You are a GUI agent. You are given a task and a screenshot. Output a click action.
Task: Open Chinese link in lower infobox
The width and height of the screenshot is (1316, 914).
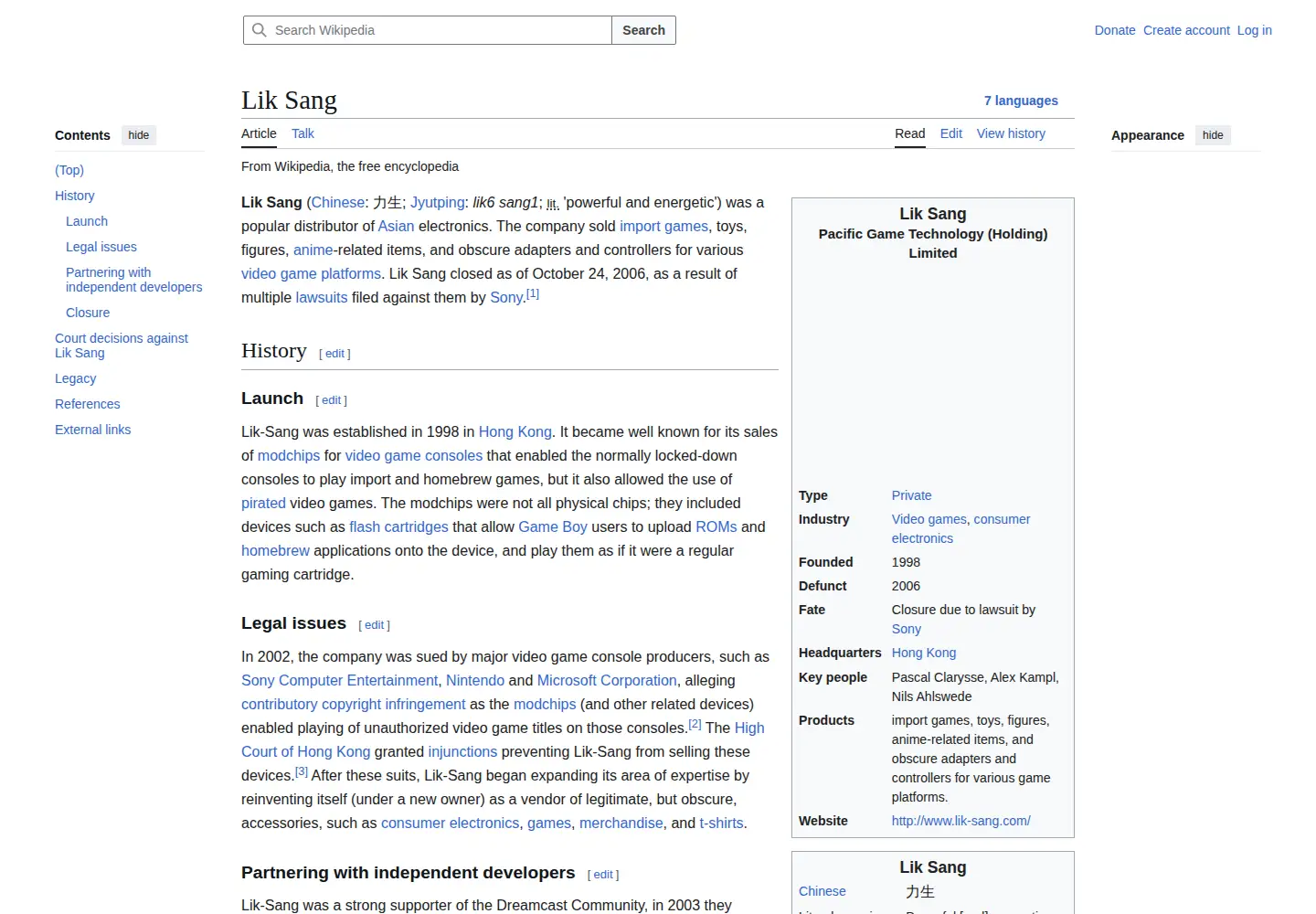[822, 891]
